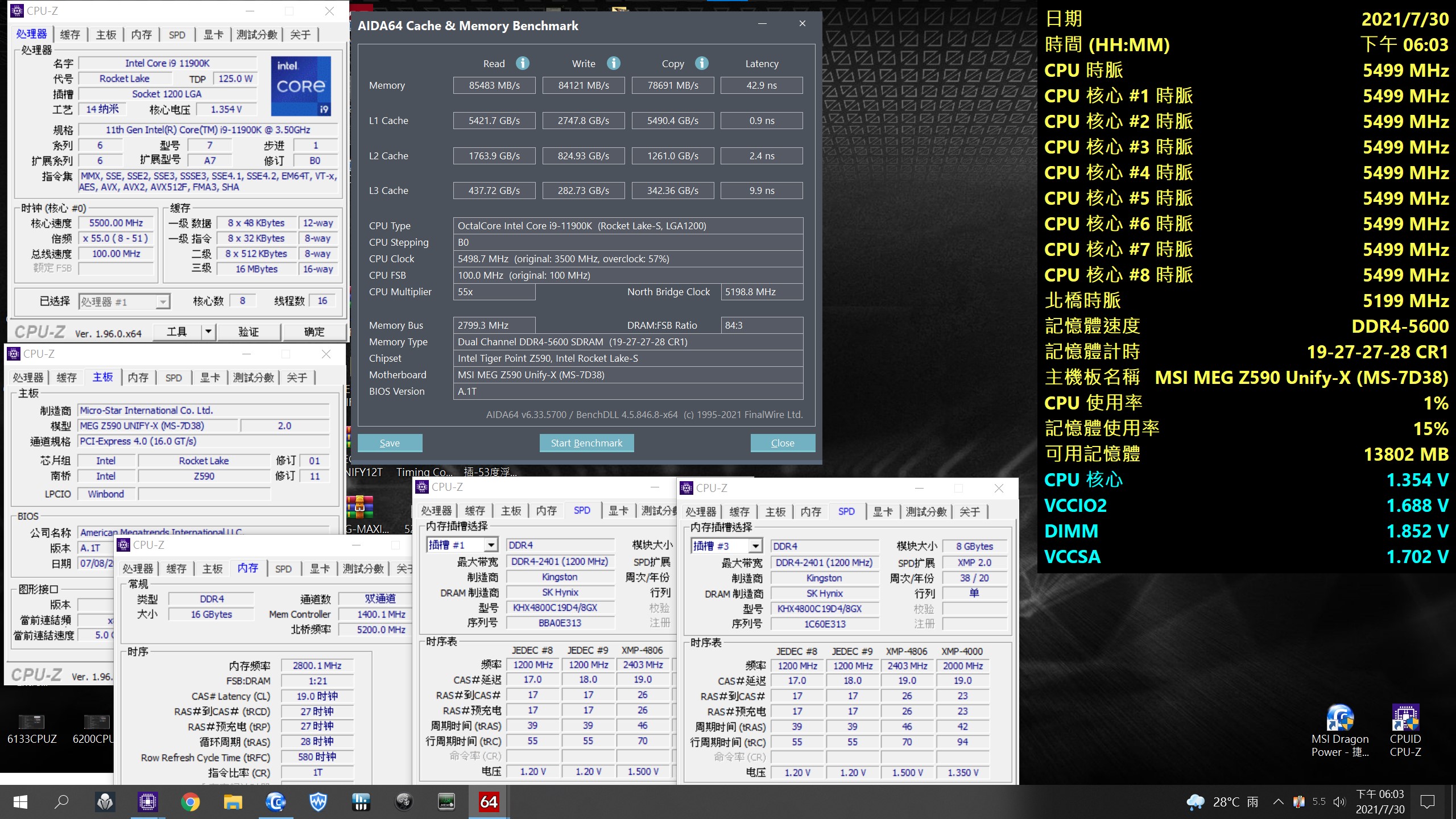Click DRAM:FSB Ratio value 84:3
This screenshot has height=819, width=1456.
tap(762, 325)
